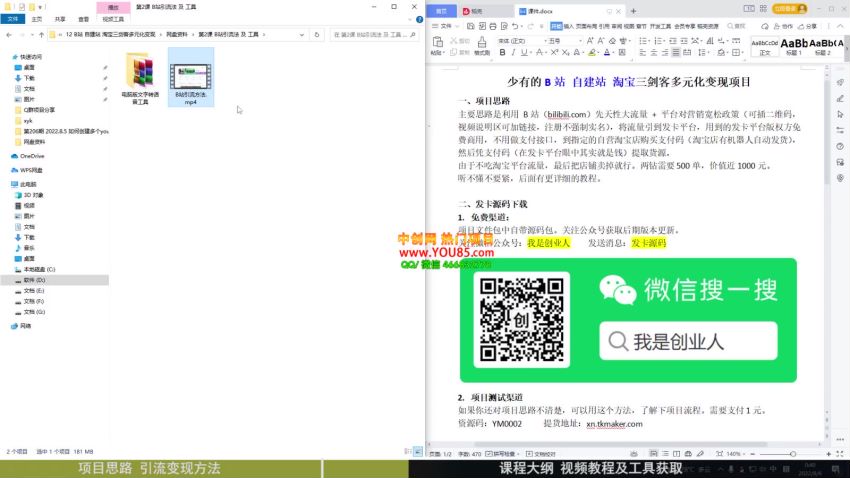
Task: Open the address bar history dropdown
Action: tap(301, 35)
